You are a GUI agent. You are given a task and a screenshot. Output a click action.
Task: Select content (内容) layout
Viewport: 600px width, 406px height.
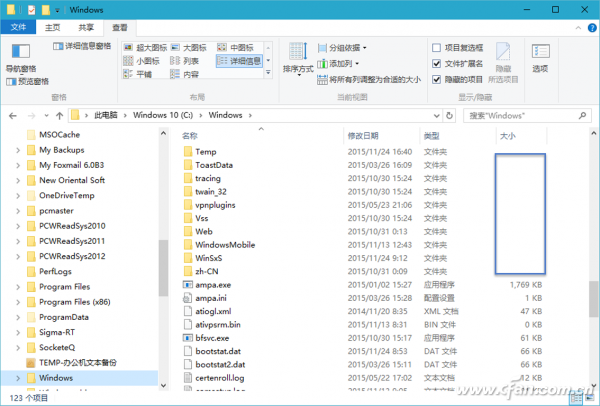tap(185, 74)
